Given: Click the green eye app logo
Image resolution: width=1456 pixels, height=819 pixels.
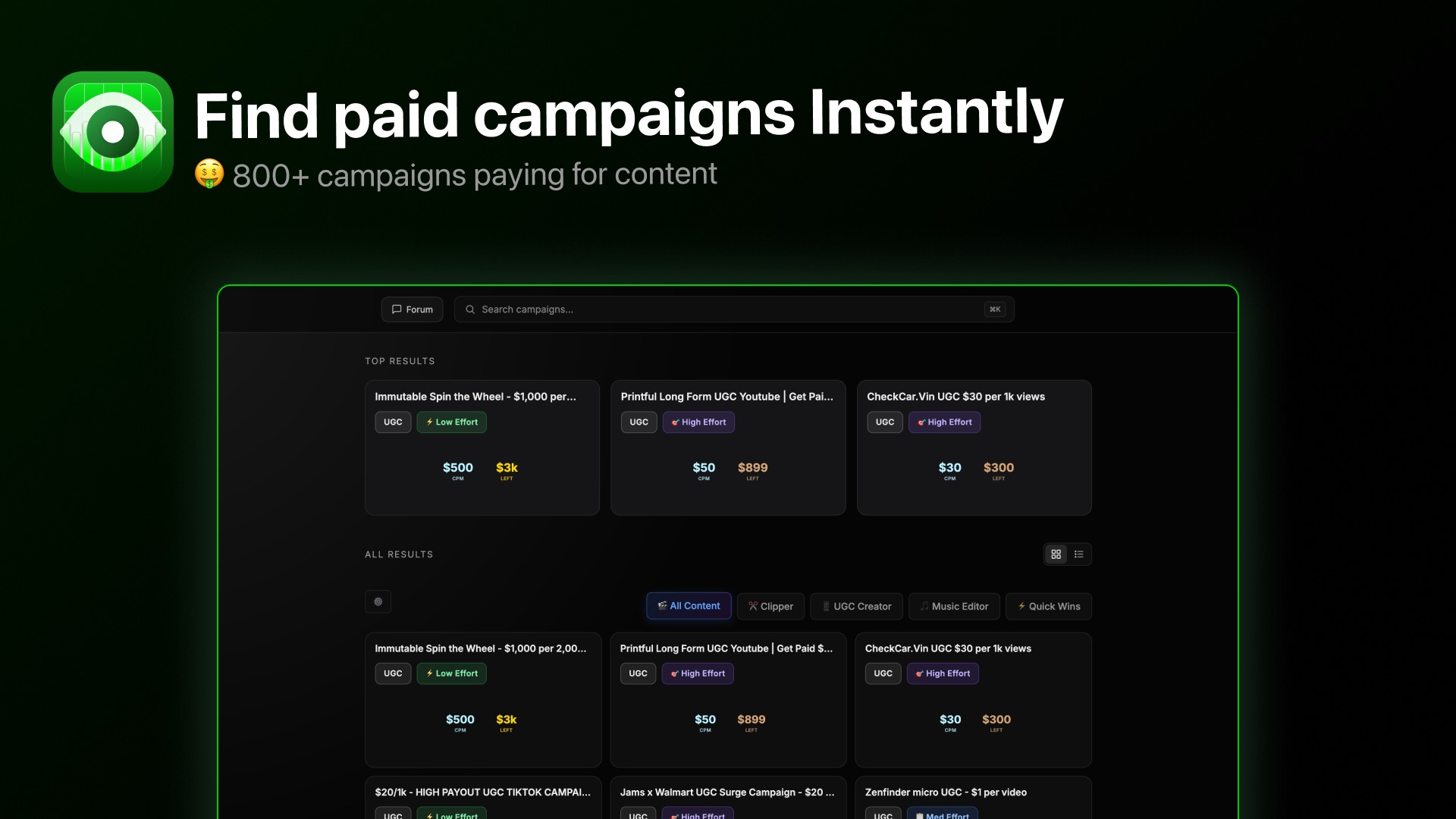Looking at the screenshot, I should (113, 132).
